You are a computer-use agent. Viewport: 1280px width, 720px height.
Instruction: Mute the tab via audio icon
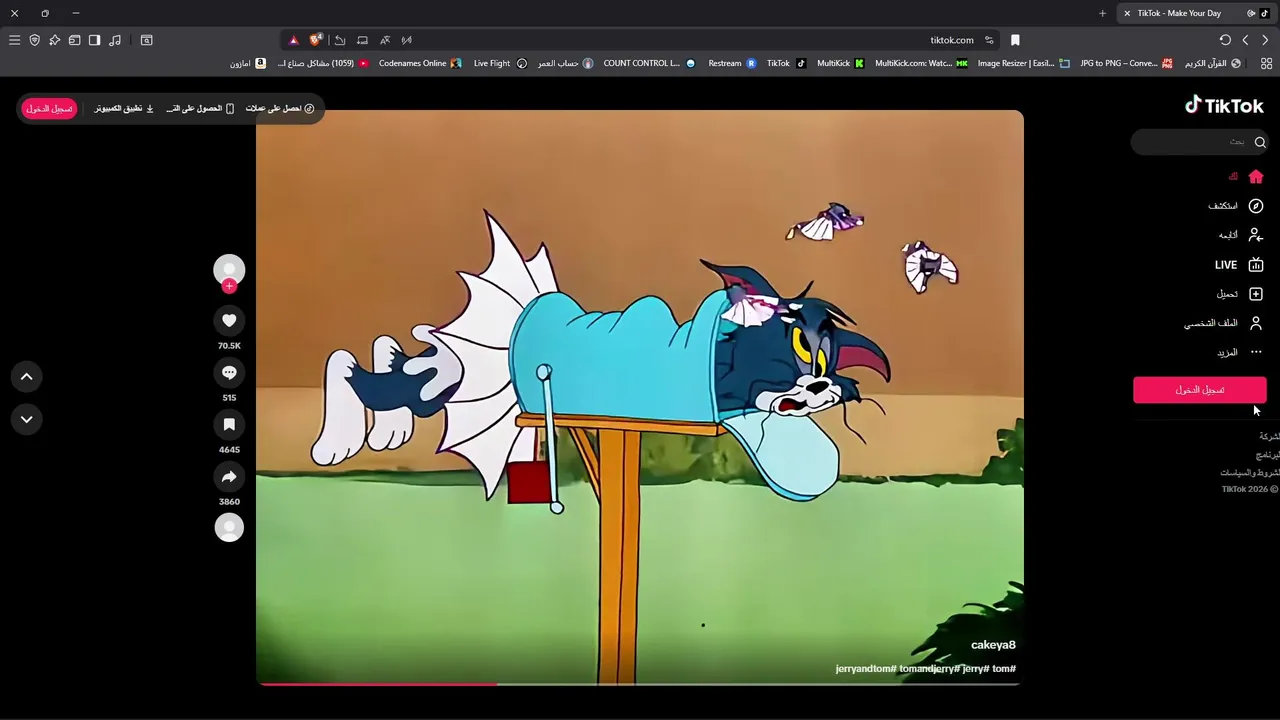click(x=1251, y=13)
